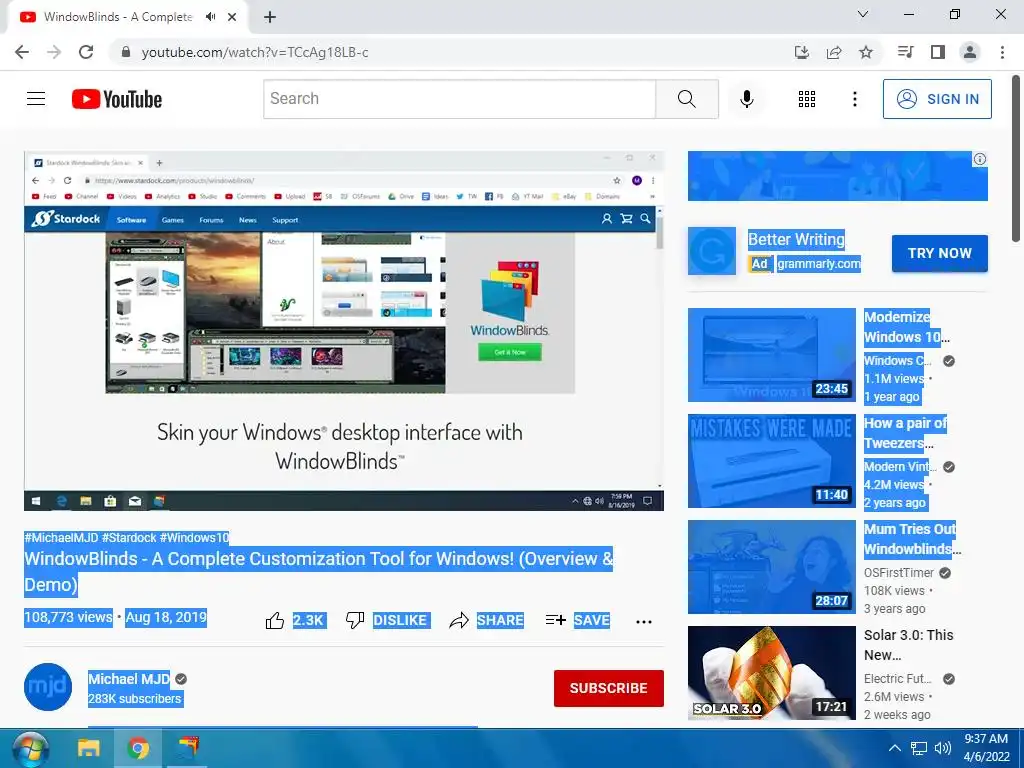The height and width of the screenshot is (768, 1024).
Task: Click the DISLIKE thumbs down icon
Action: (355, 620)
